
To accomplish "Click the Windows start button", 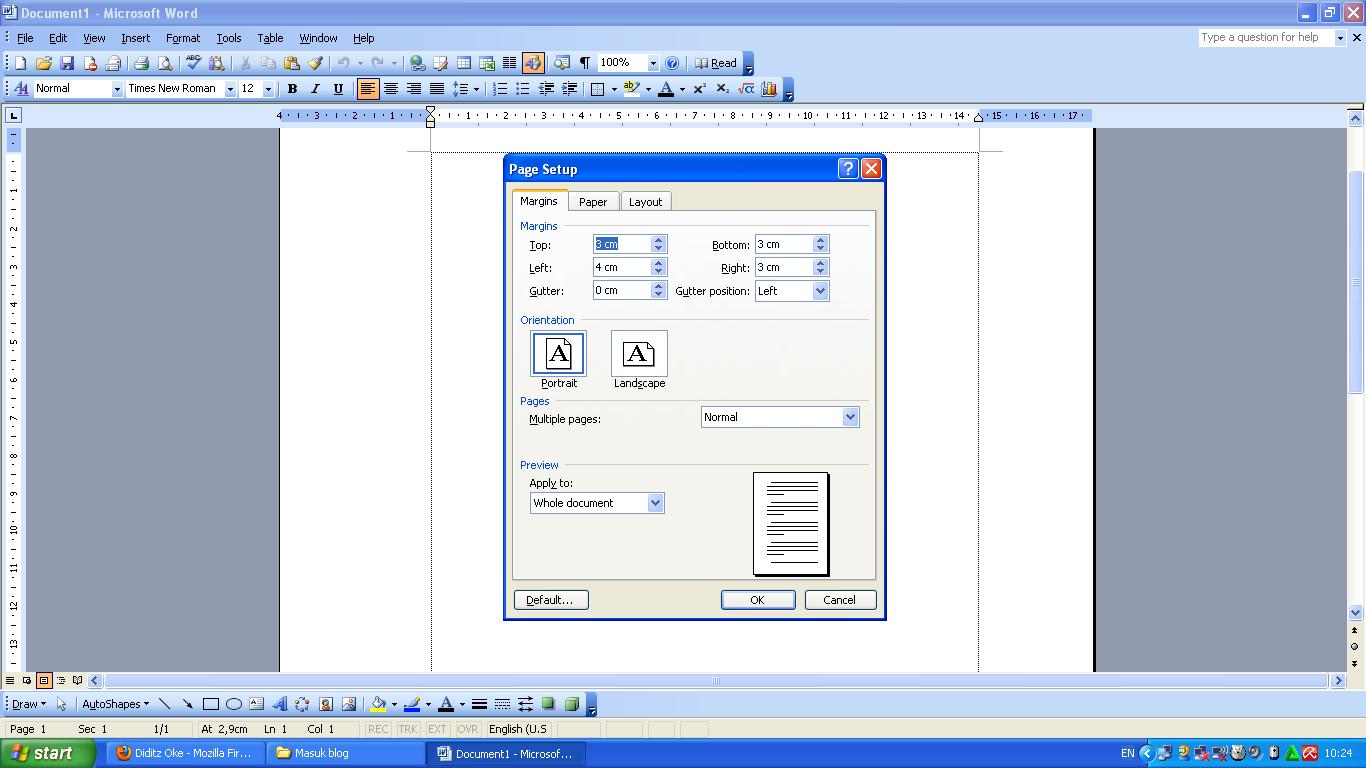I will click(48, 753).
